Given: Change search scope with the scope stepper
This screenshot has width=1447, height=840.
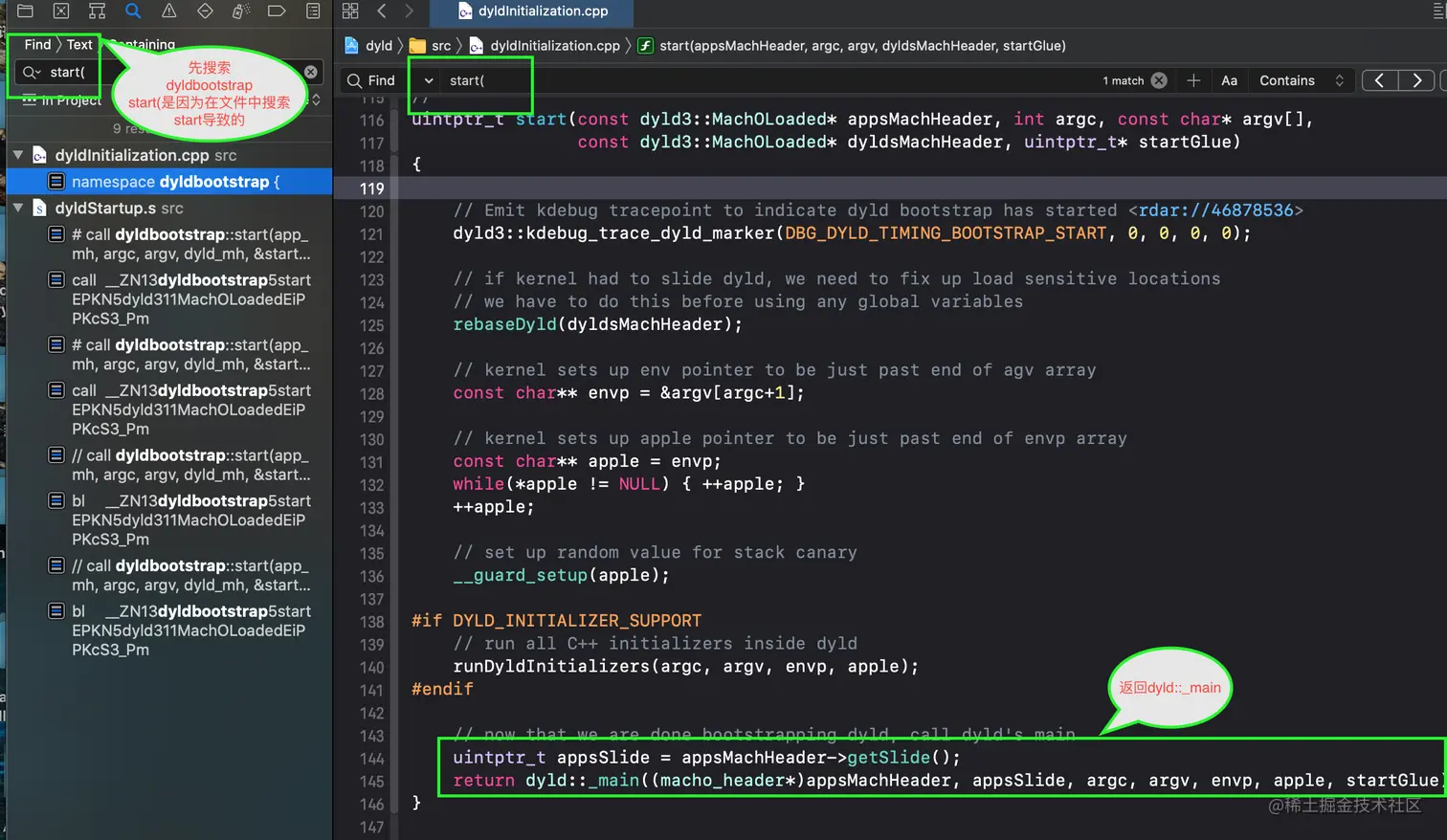Looking at the screenshot, I should [x=316, y=99].
